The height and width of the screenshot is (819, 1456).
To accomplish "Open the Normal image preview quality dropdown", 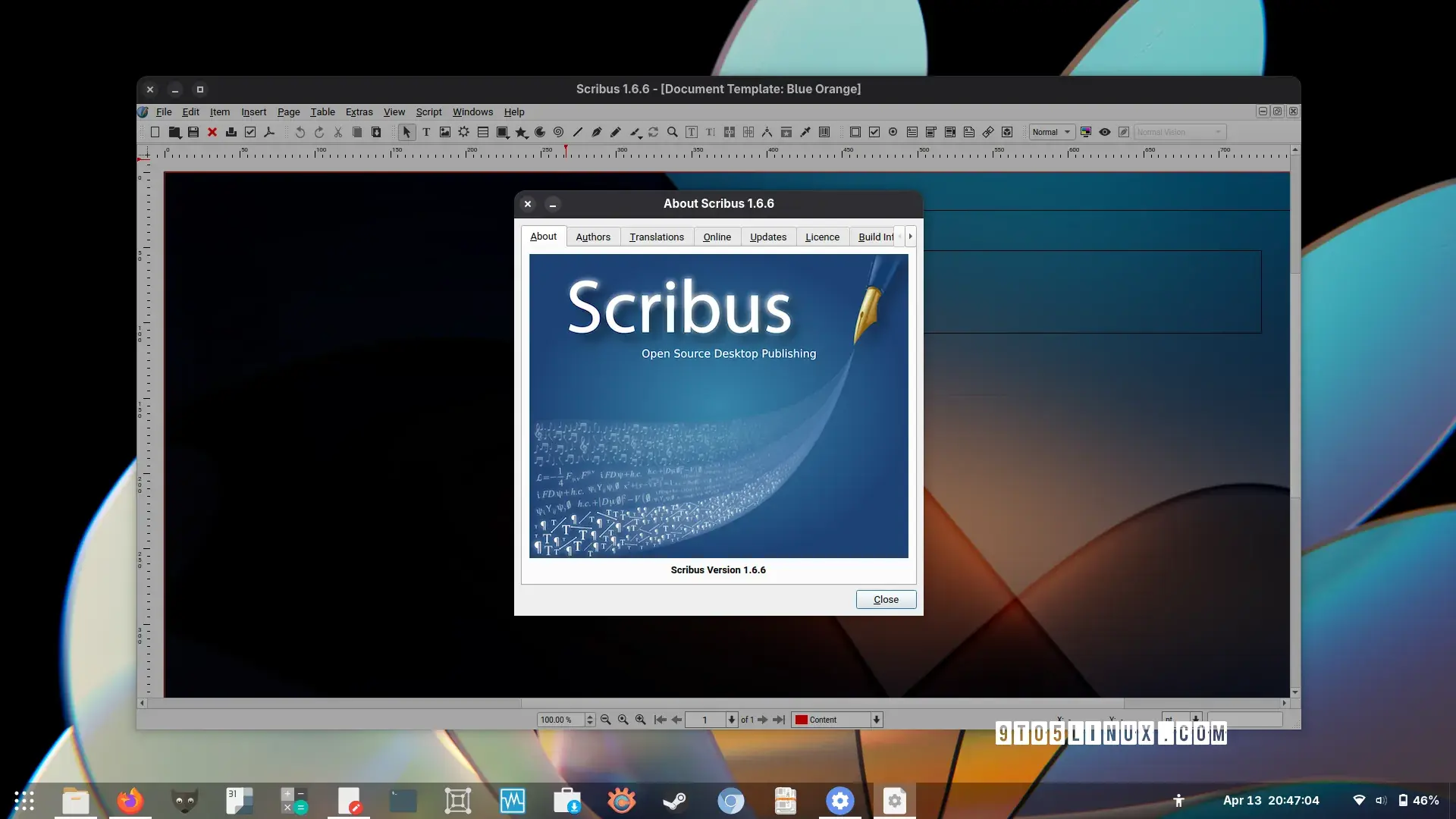I will click(x=1052, y=132).
